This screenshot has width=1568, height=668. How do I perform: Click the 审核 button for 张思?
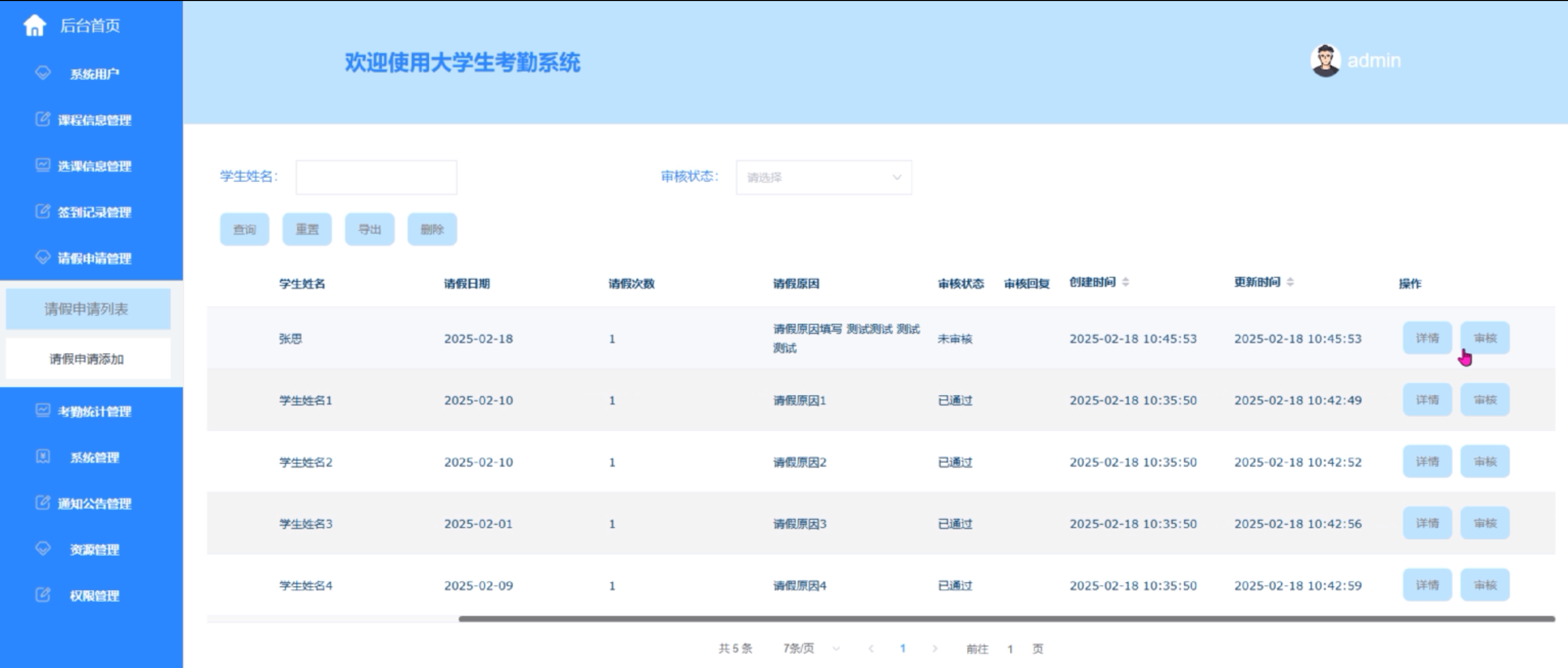1484,338
